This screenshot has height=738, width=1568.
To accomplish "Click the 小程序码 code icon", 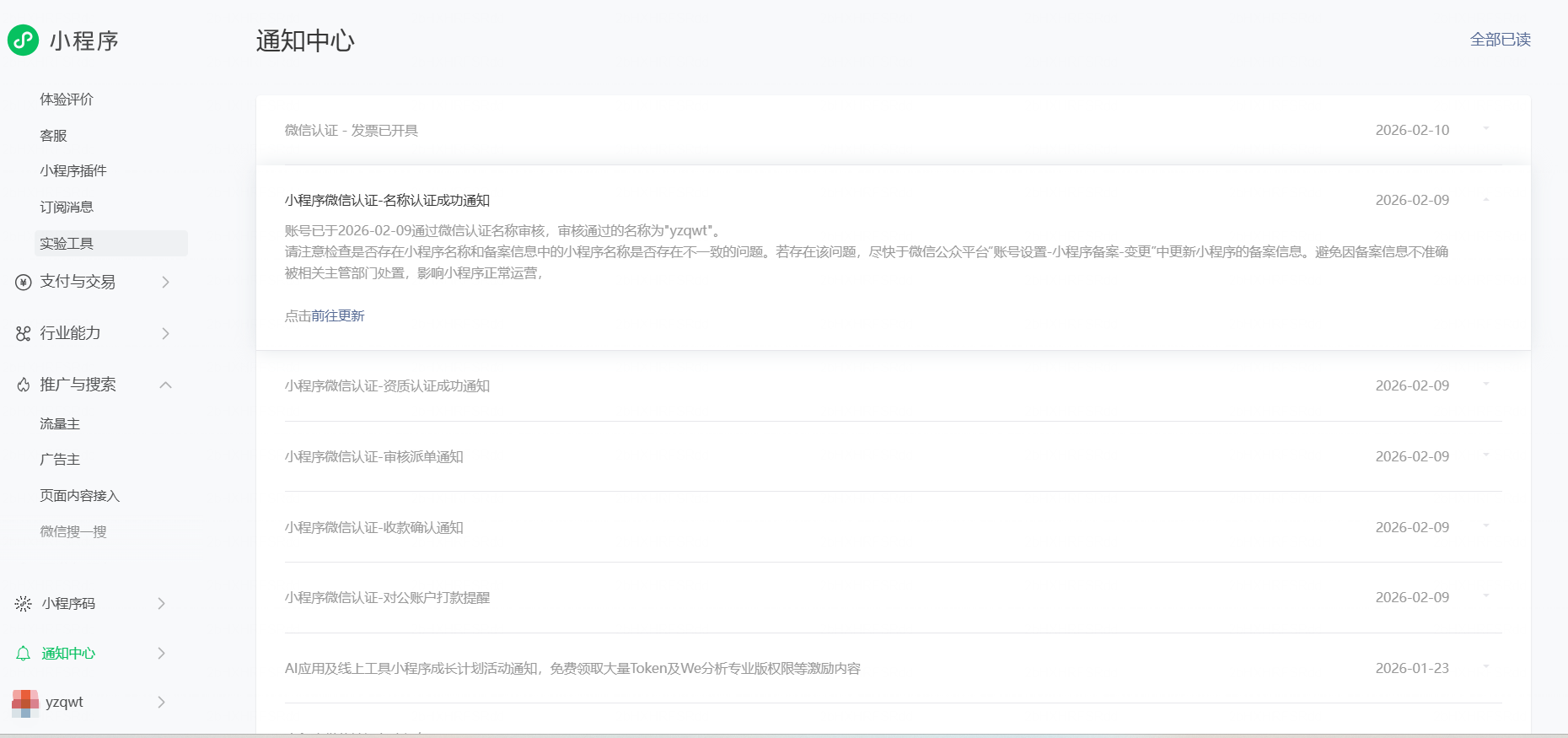I will coord(24,604).
